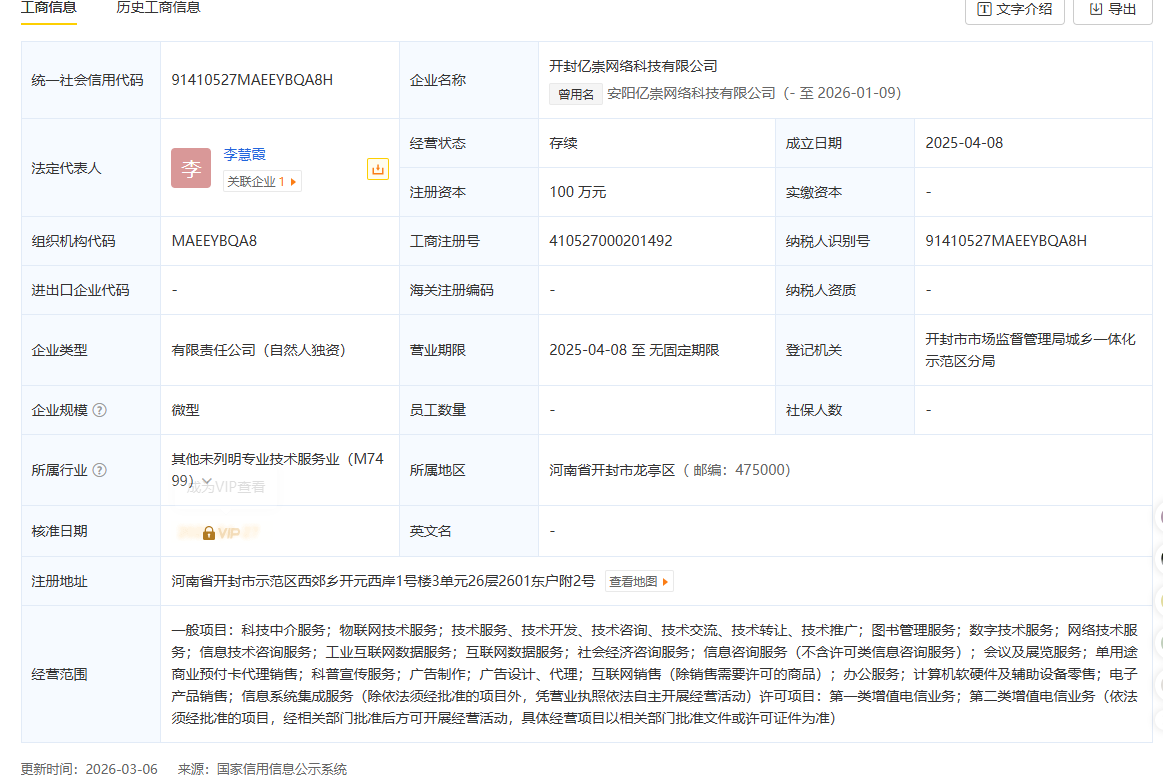Screen dimensions: 1163x779
Task: Click the 文字介绍 button
Action: coord(1014,9)
